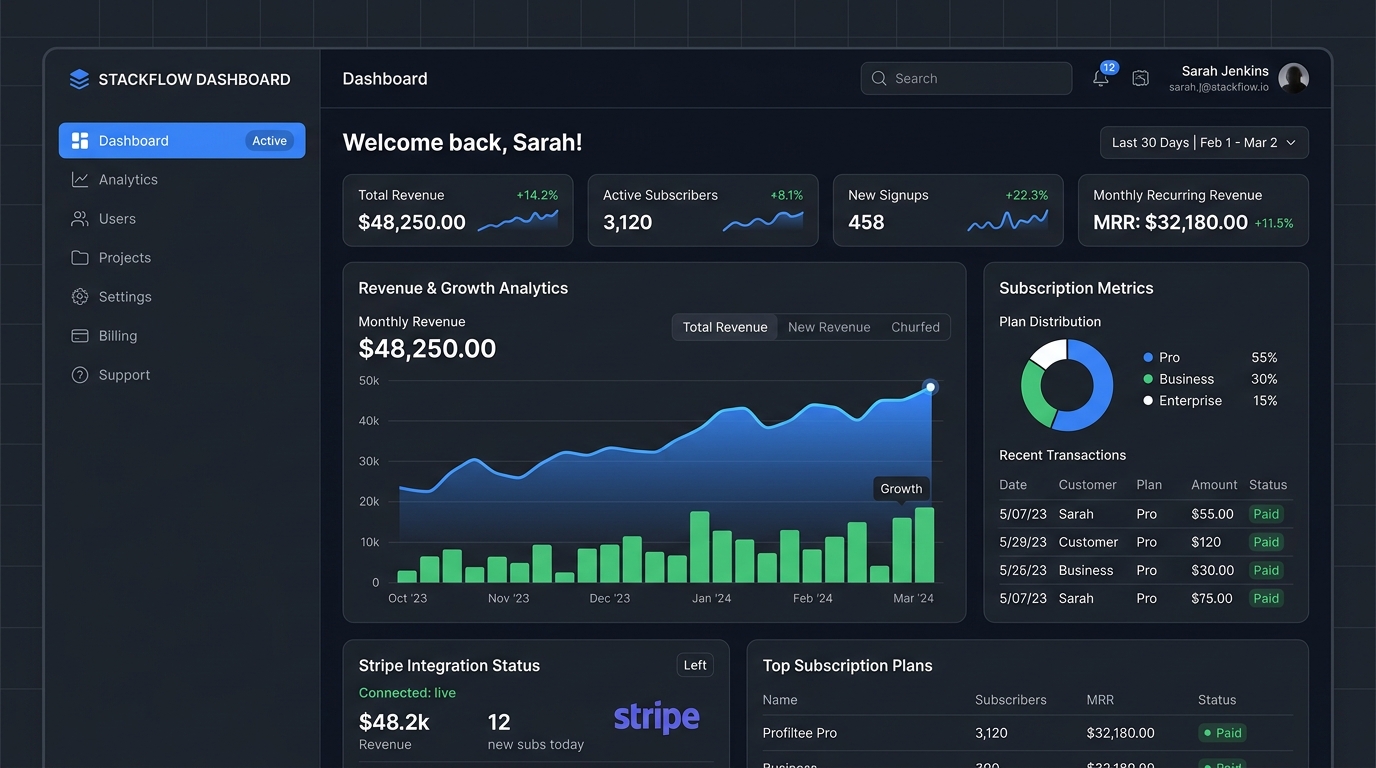Click Paid status for $120 transaction

1266,542
